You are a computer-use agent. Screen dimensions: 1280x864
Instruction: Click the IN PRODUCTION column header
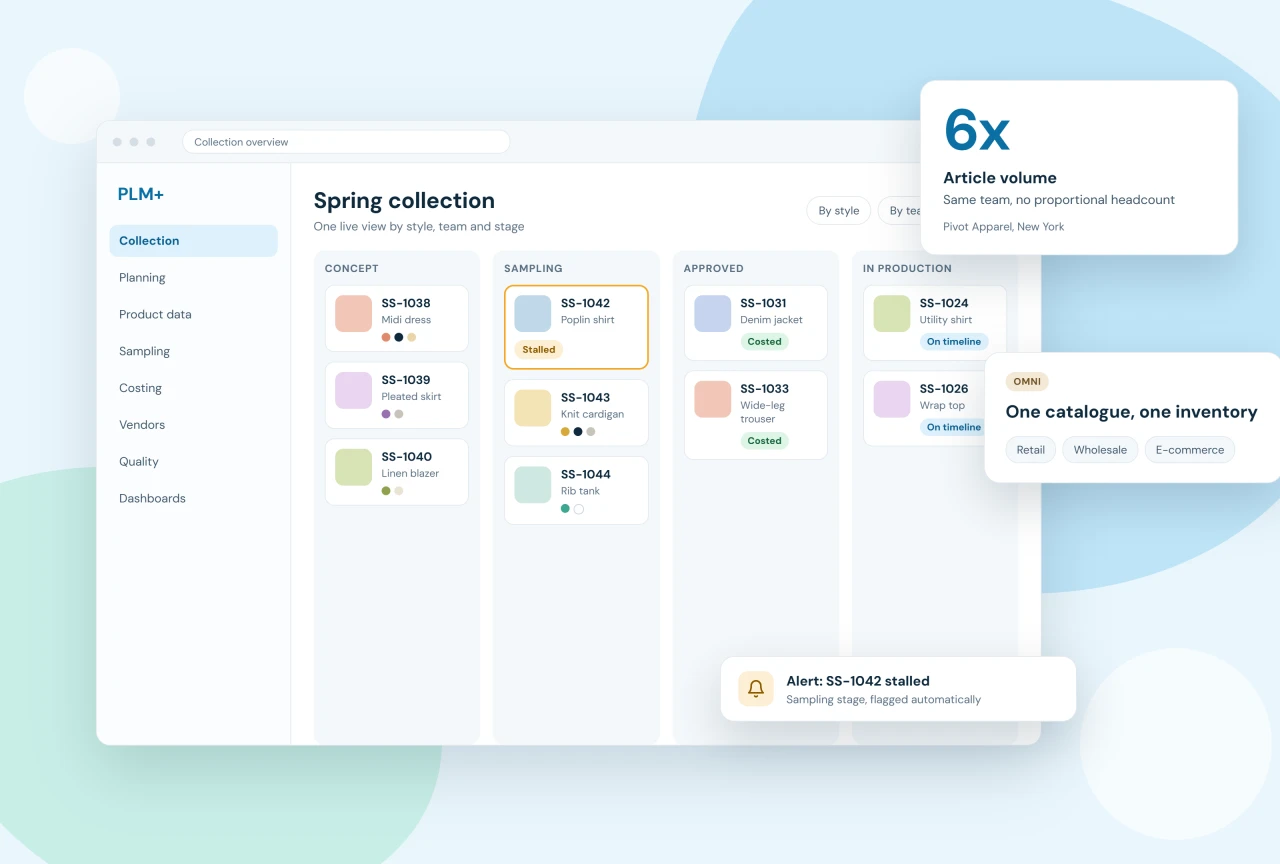click(x=908, y=269)
